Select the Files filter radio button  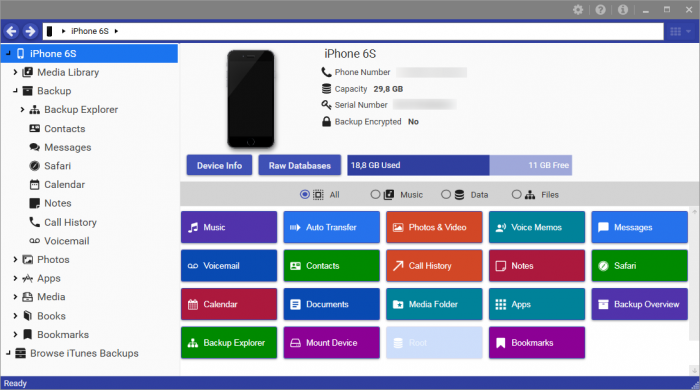[x=517, y=195]
